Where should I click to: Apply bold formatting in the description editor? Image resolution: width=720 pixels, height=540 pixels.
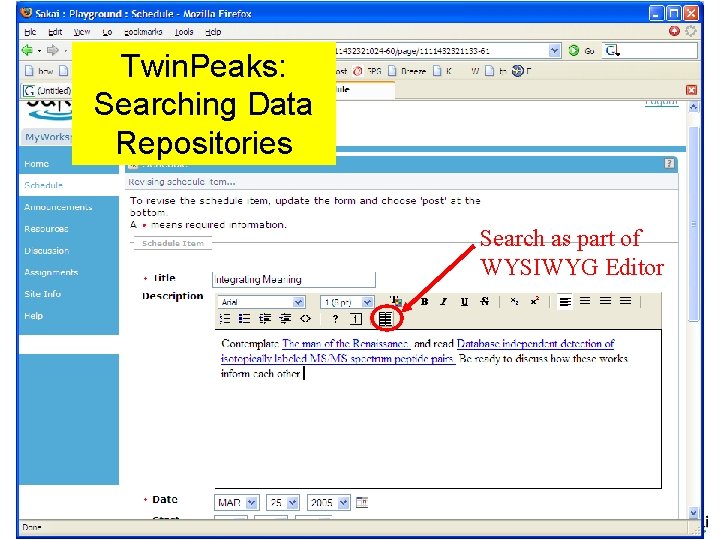pos(425,302)
